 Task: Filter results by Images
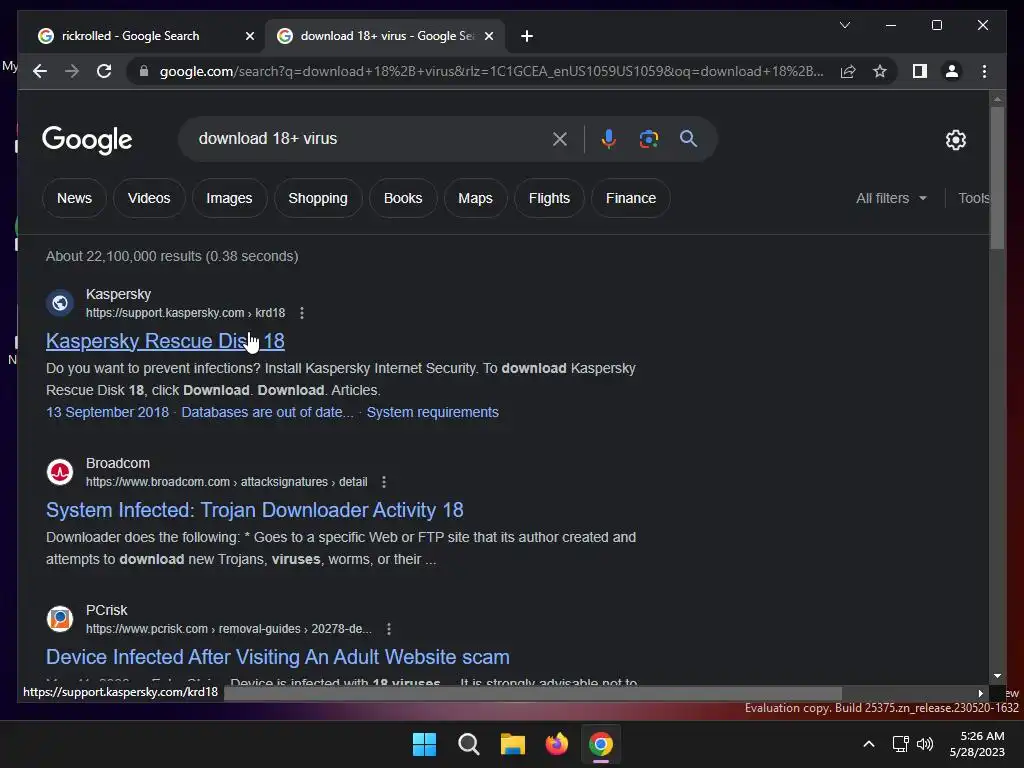229,198
